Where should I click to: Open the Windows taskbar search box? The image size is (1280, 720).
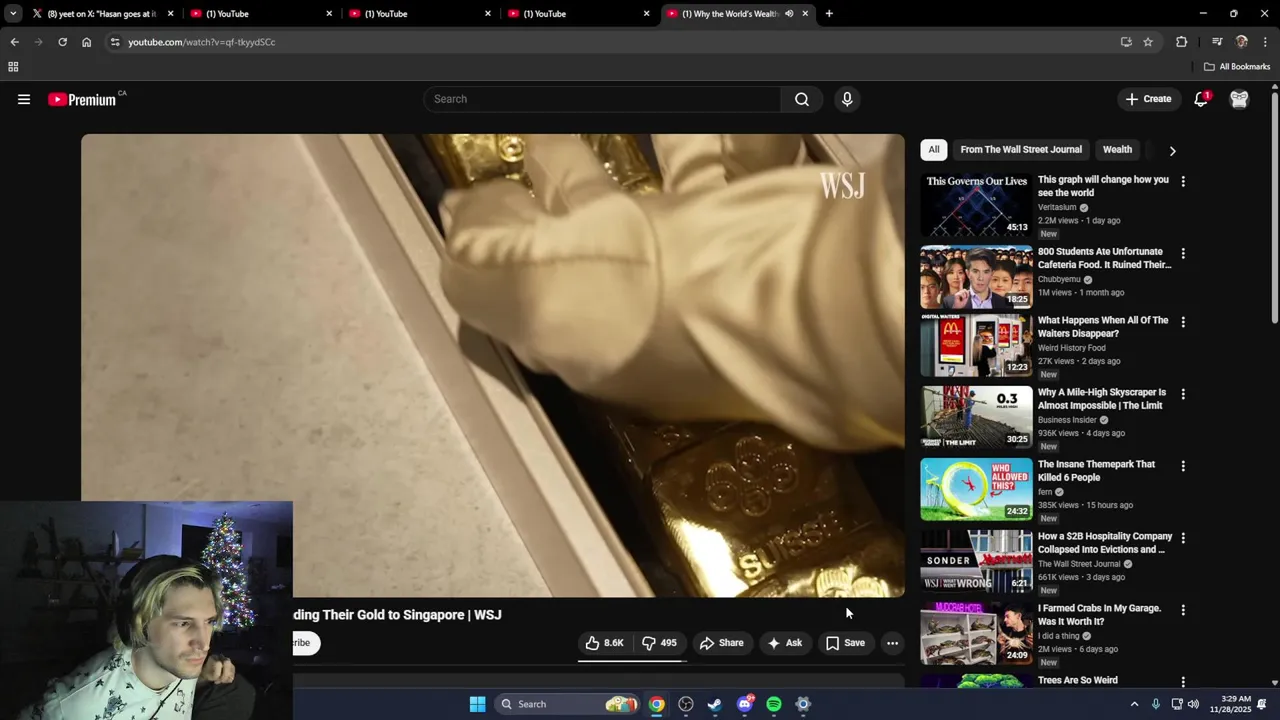click(566, 704)
